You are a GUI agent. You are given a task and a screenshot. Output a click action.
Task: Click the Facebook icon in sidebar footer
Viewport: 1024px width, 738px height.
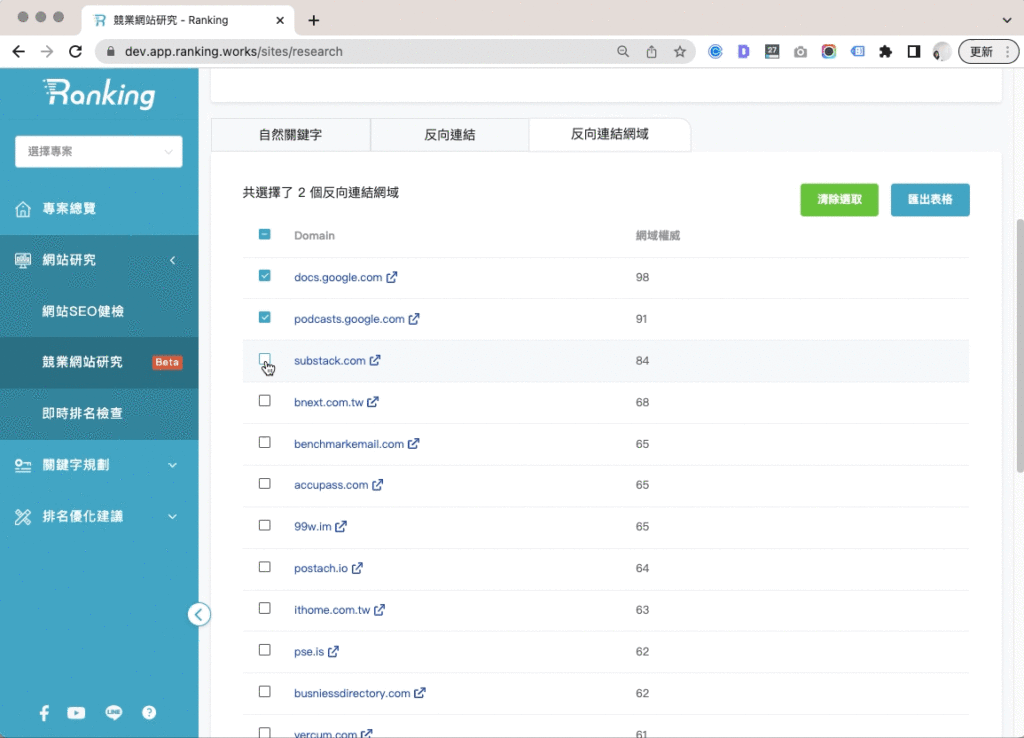pyautogui.click(x=44, y=713)
